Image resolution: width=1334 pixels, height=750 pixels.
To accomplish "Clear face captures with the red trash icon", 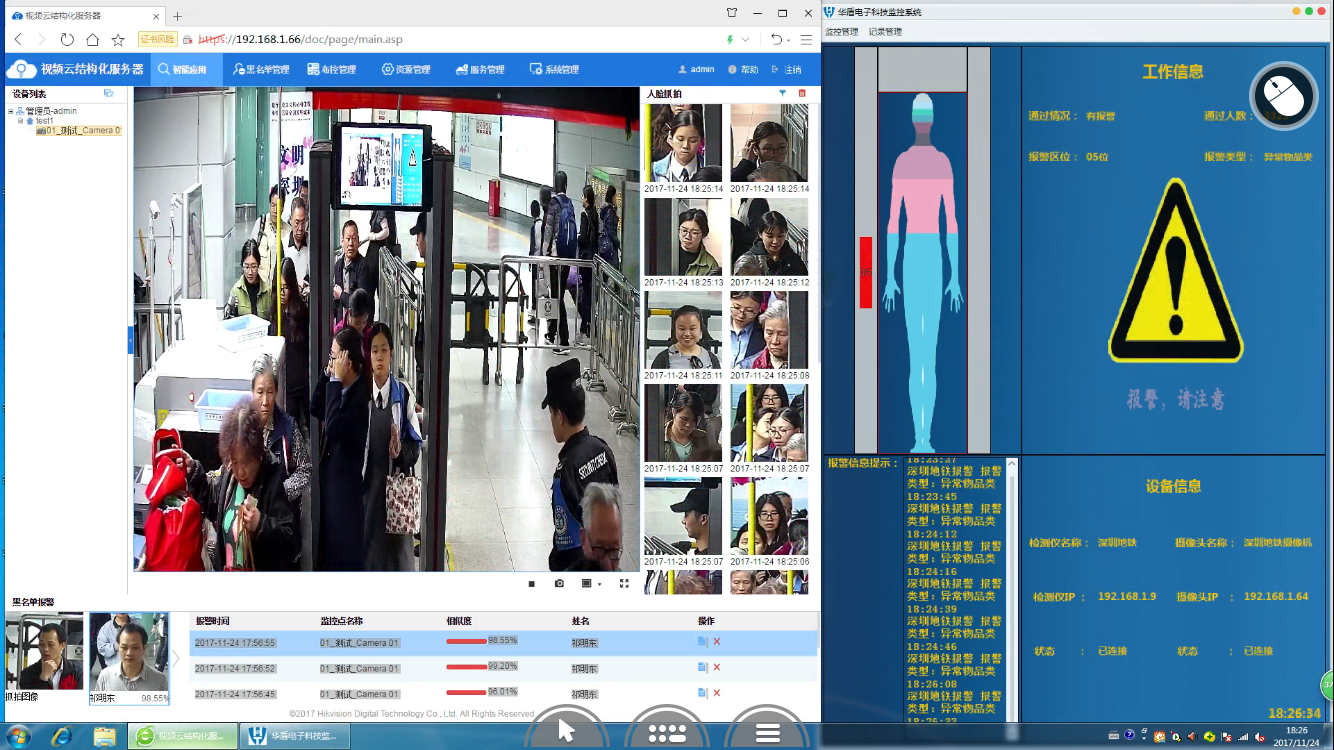I will tap(802, 93).
